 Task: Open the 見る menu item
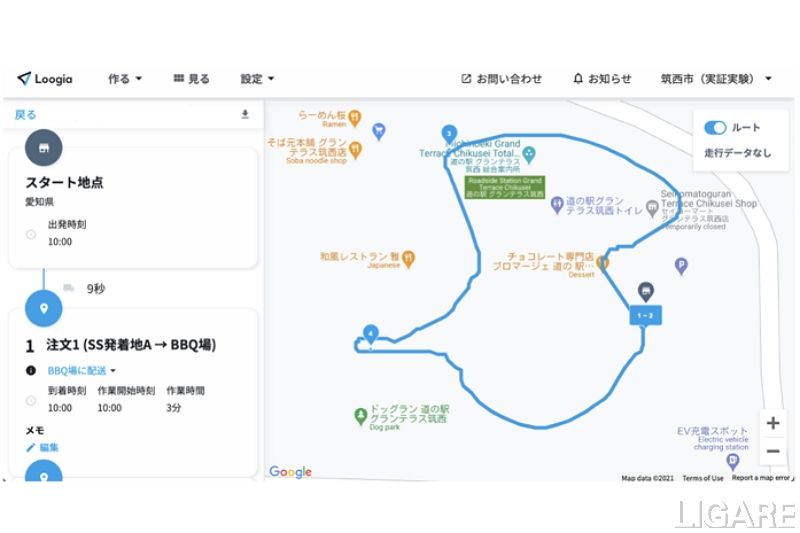coord(192,79)
